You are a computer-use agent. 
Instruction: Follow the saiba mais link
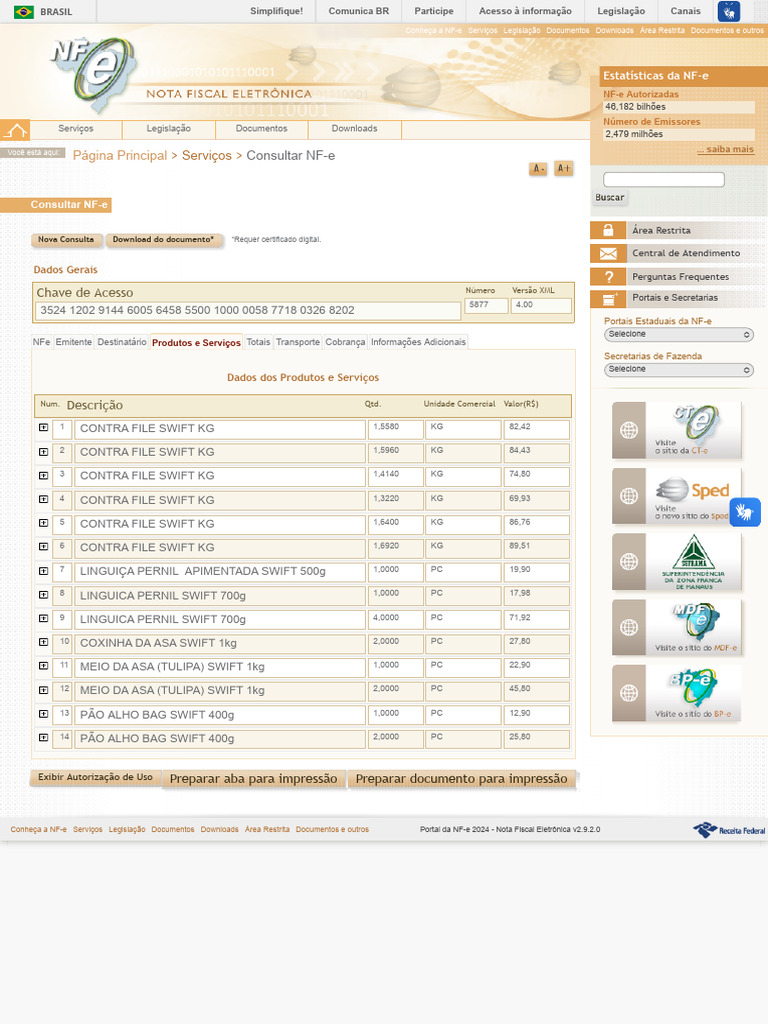pyautogui.click(x=725, y=149)
